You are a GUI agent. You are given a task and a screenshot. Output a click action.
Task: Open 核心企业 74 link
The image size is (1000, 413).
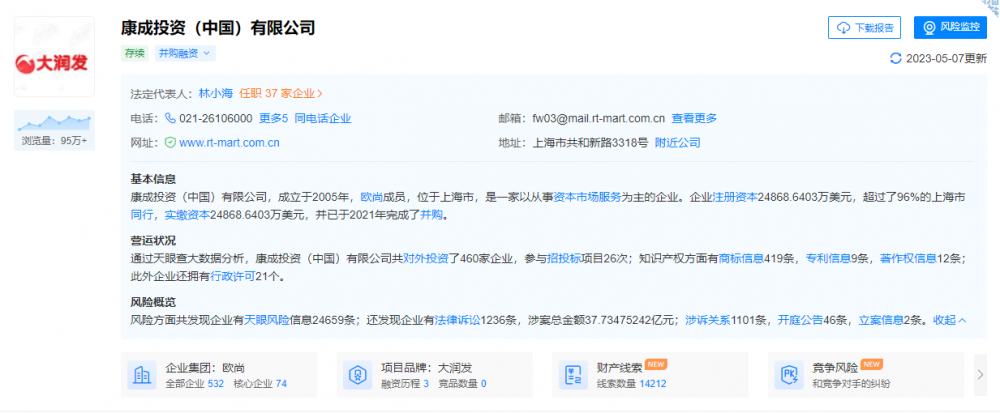pyautogui.click(x=260, y=384)
